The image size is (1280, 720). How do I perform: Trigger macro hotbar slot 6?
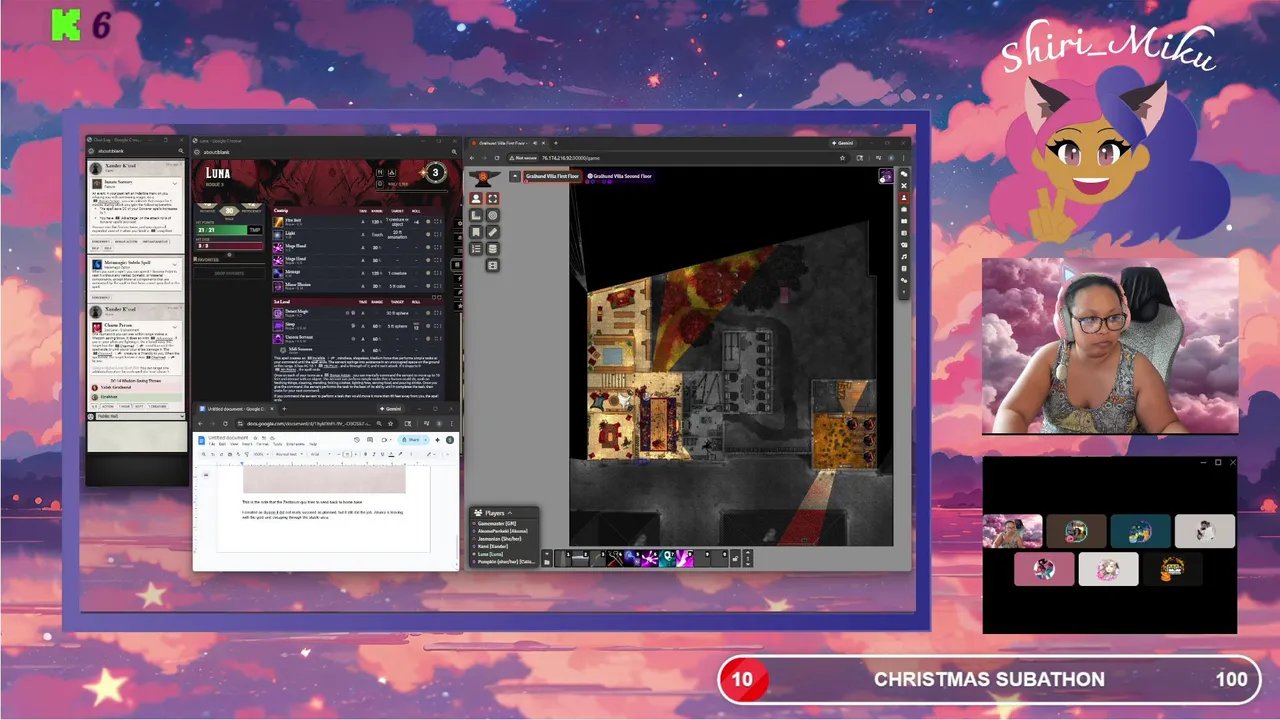[x=650, y=558]
